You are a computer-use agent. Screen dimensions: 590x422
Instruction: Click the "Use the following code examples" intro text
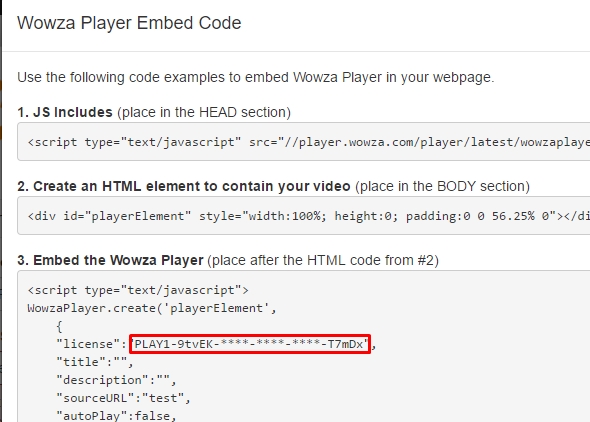tap(256, 77)
